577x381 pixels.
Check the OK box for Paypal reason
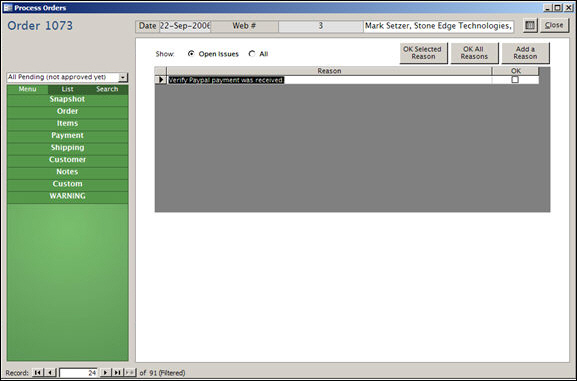coord(515,80)
